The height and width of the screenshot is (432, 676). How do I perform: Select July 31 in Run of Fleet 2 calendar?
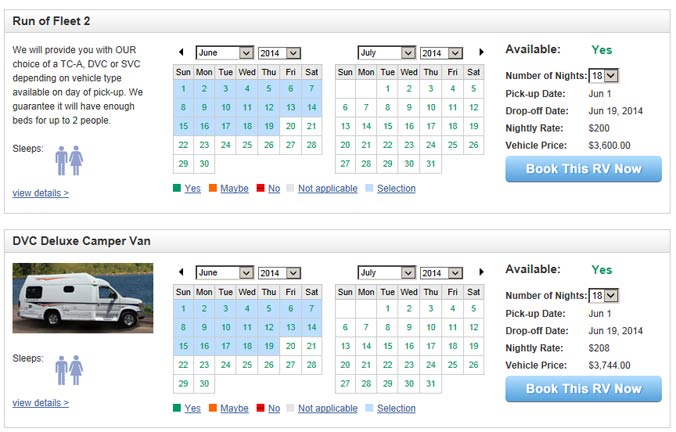pos(431,164)
